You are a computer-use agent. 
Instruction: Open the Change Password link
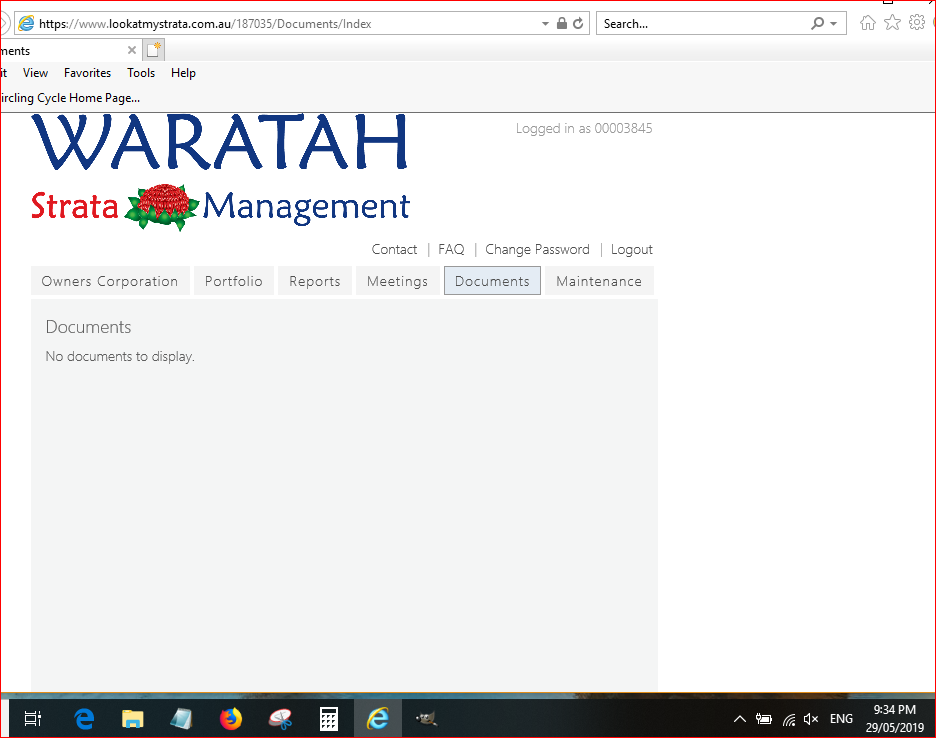point(537,250)
